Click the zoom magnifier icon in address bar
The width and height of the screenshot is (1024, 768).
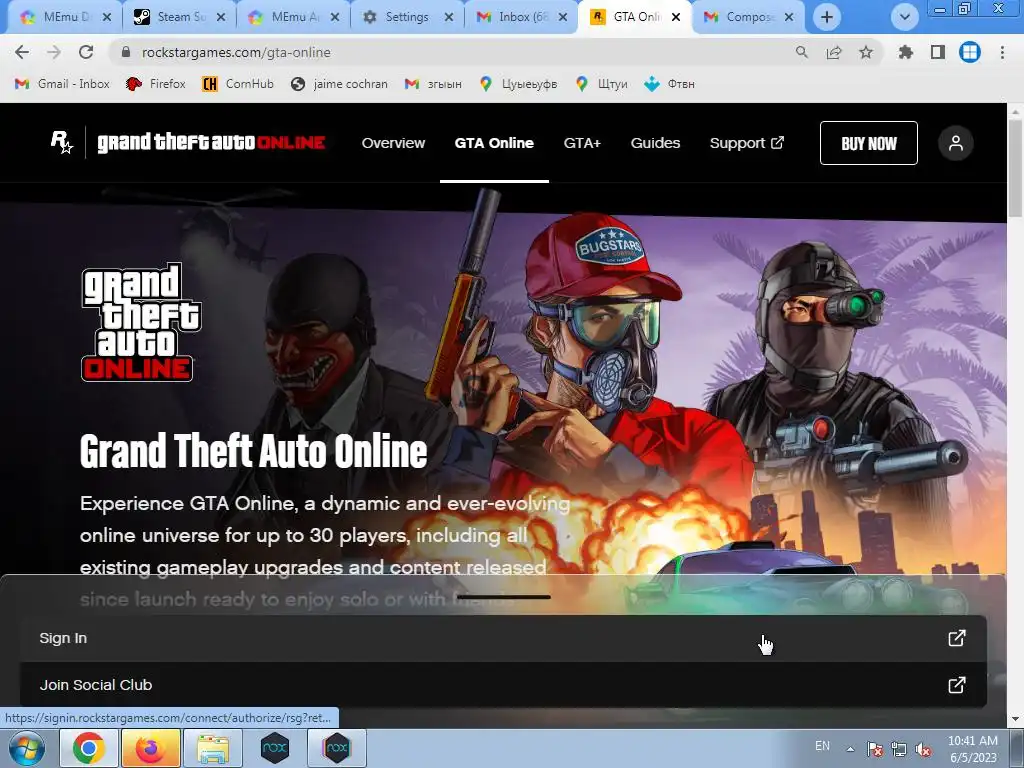(802, 52)
